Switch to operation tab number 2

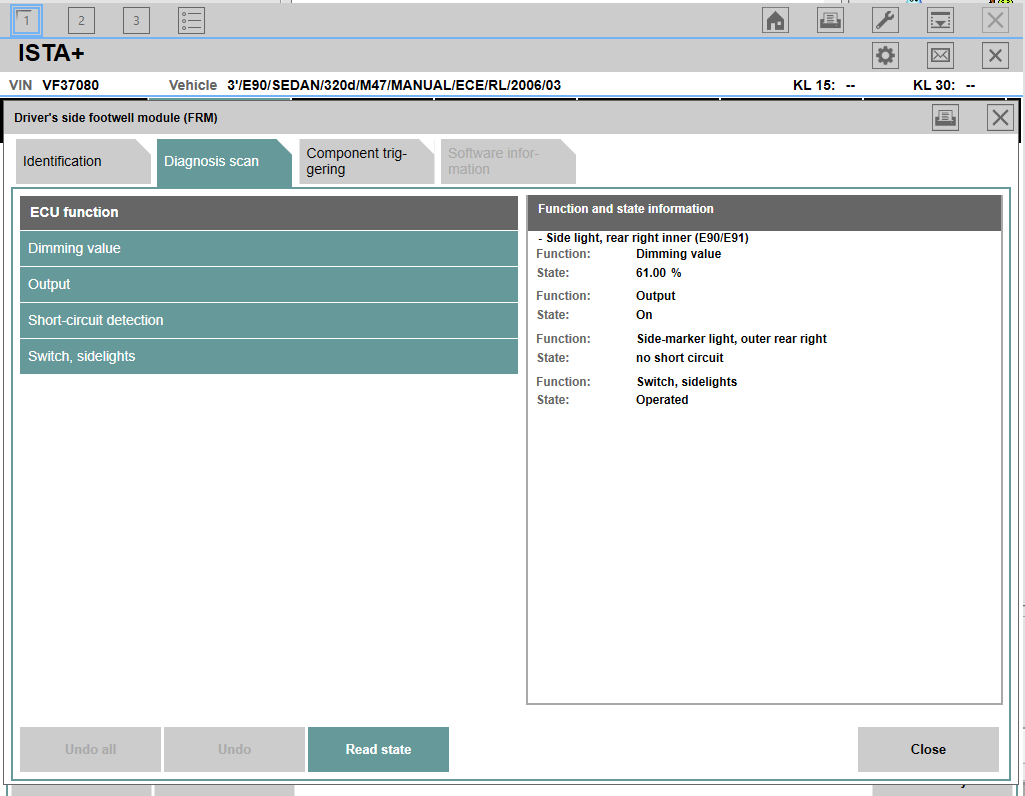(81, 20)
